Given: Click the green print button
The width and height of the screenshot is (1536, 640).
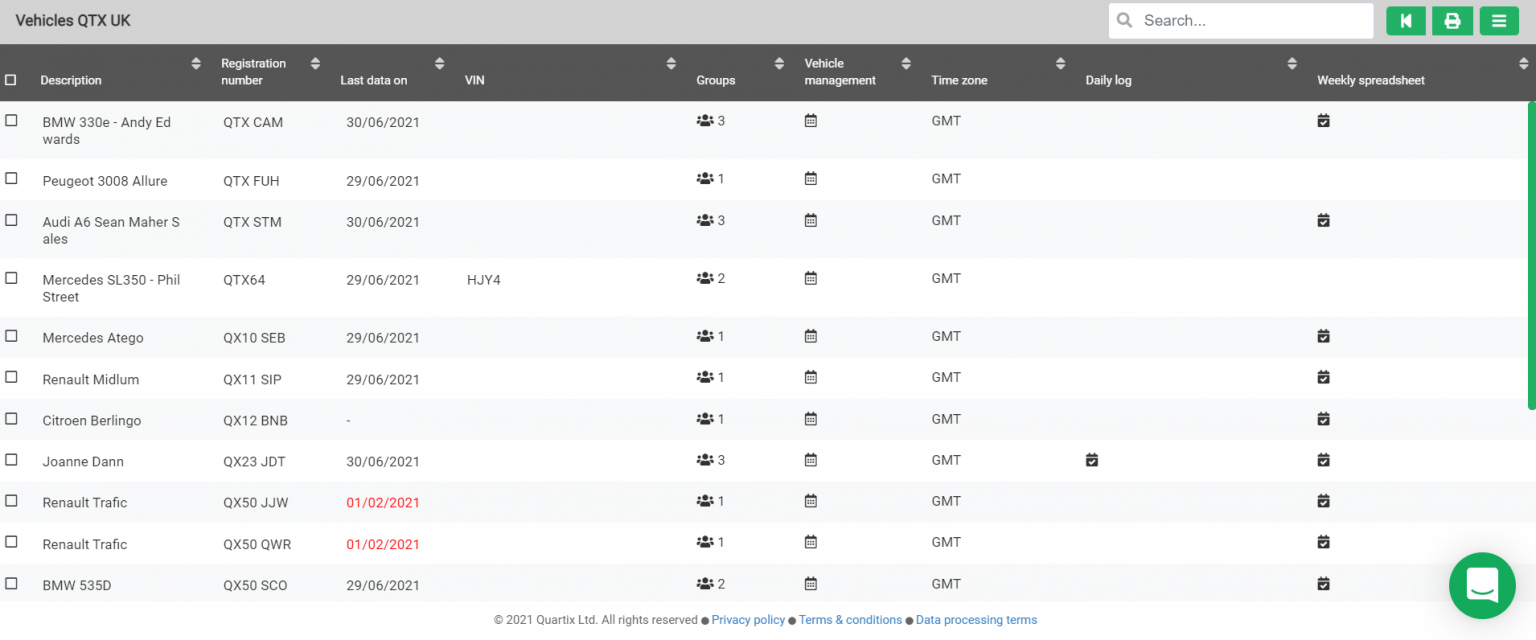Looking at the screenshot, I should [x=1452, y=21].
